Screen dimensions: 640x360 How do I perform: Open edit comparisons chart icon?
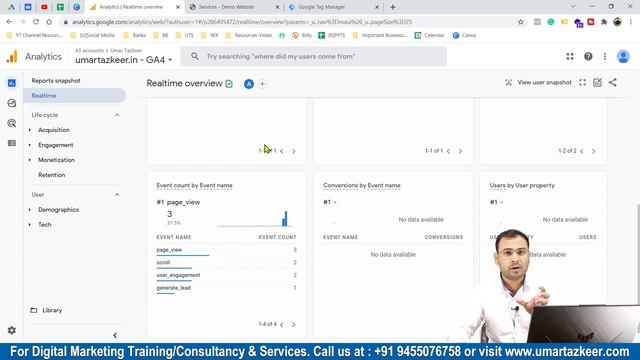[x=597, y=82]
